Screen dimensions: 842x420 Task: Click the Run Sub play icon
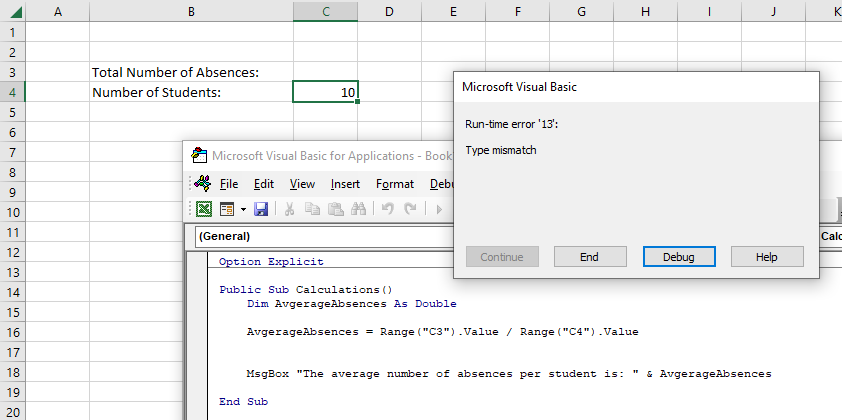(439, 209)
